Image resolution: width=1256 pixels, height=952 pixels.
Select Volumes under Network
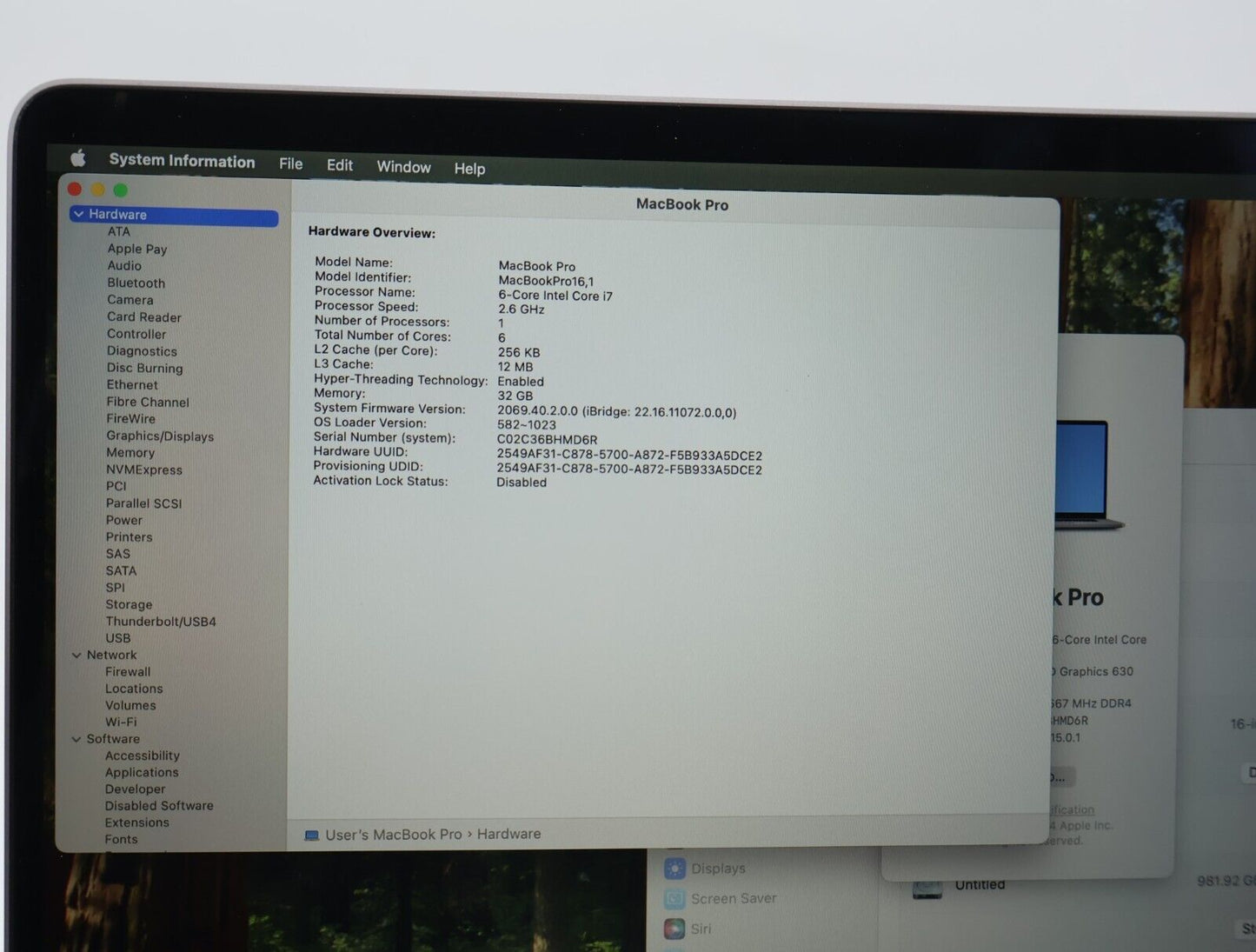click(x=130, y=705)
